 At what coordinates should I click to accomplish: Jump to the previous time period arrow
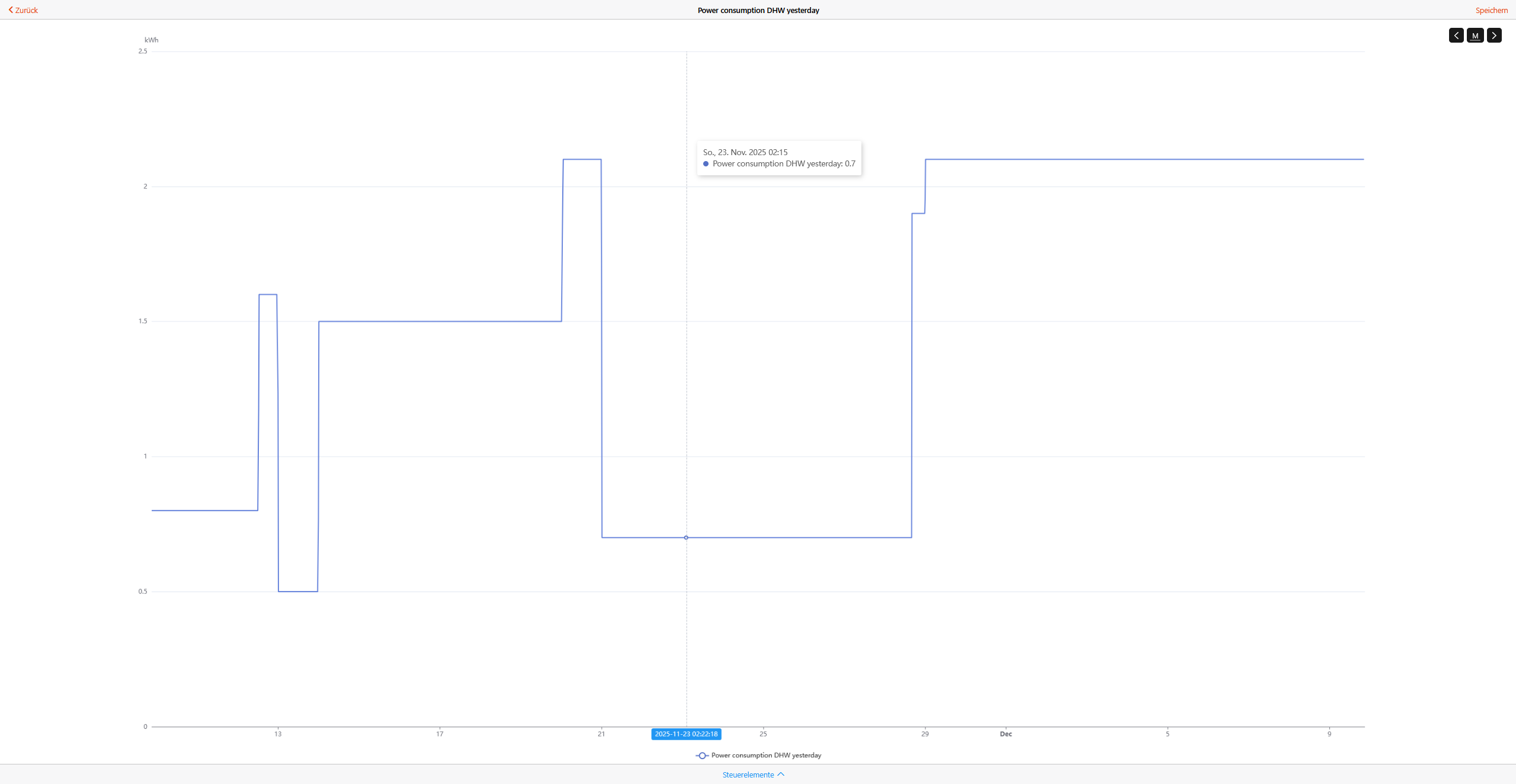point(1456,36)
